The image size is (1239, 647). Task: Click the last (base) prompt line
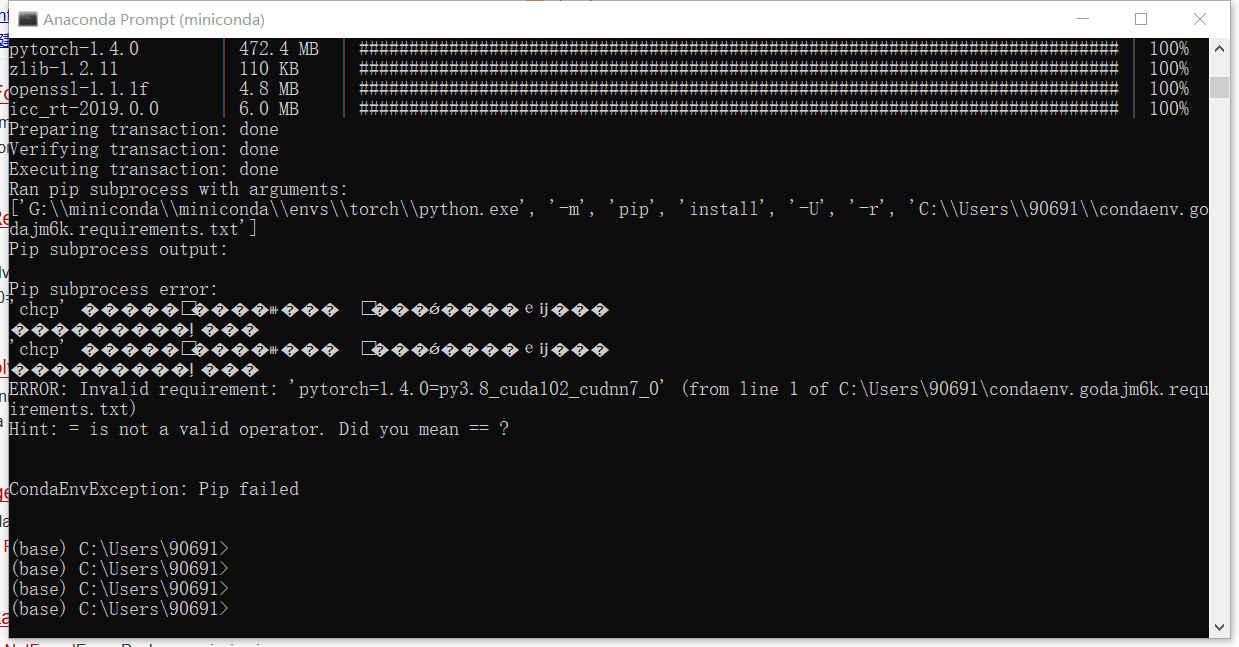point(117,608)
